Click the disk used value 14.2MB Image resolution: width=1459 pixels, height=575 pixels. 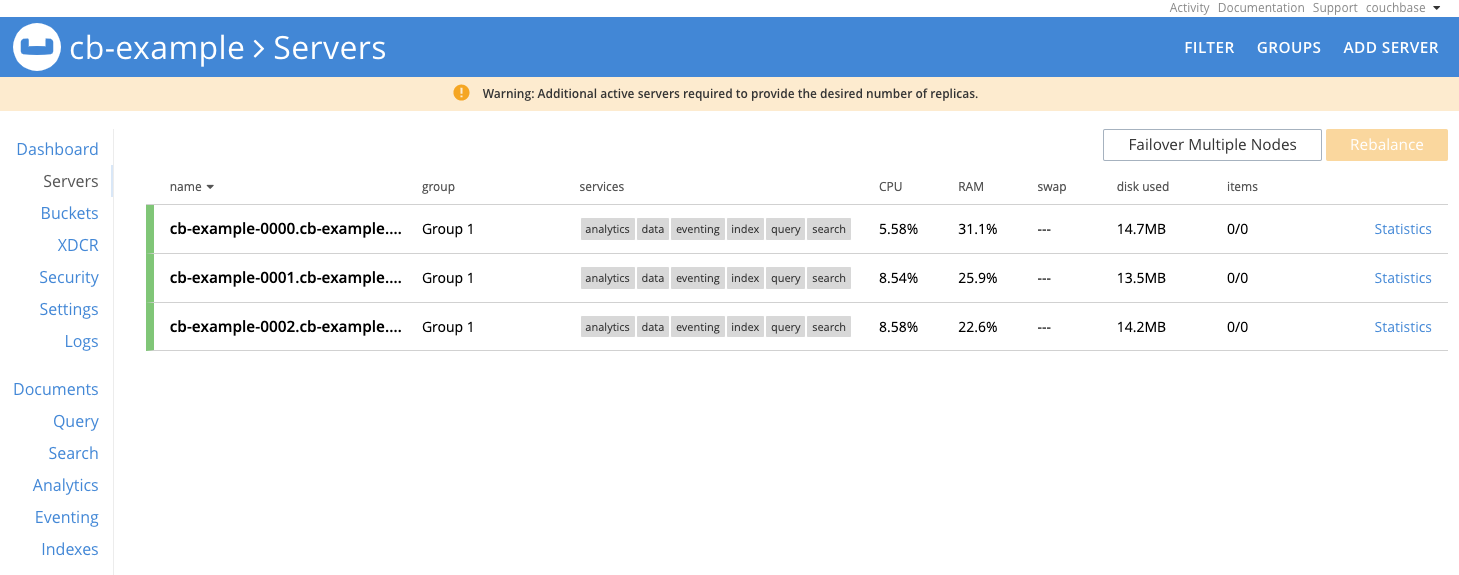pyautogui.click(x=1141, y=327)
